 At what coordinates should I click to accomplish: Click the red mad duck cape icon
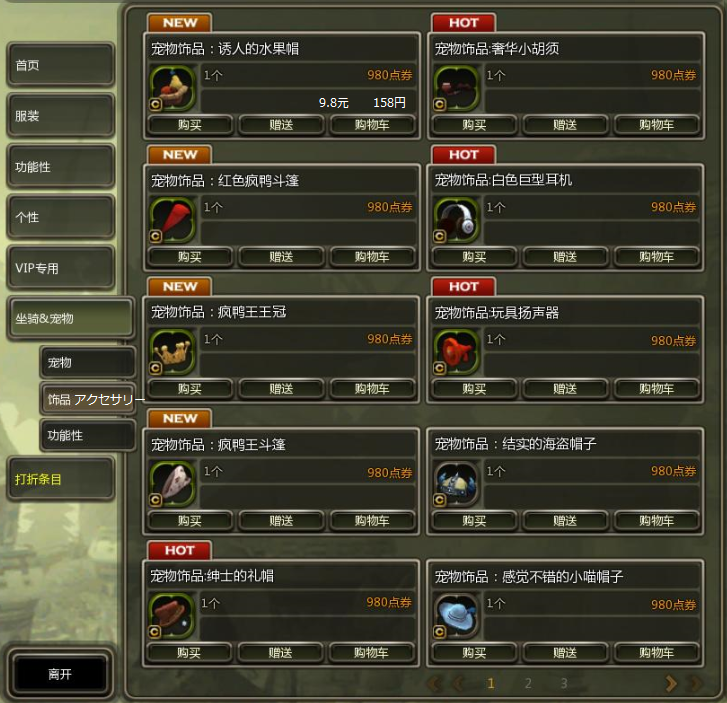tap(172, 220)
